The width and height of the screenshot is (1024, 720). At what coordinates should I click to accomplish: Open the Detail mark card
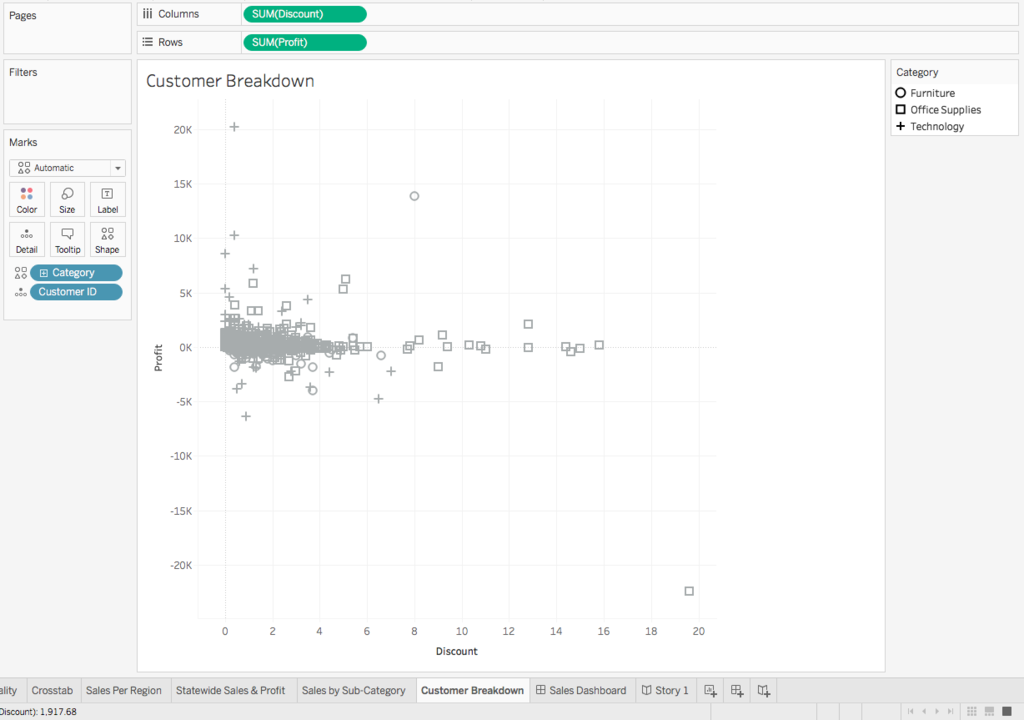tap(27, 240)
